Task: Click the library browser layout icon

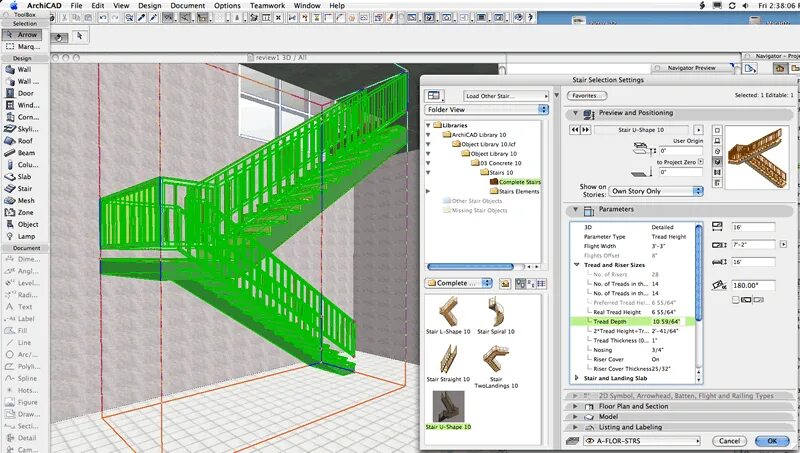Action: click(x=434, y=95)
